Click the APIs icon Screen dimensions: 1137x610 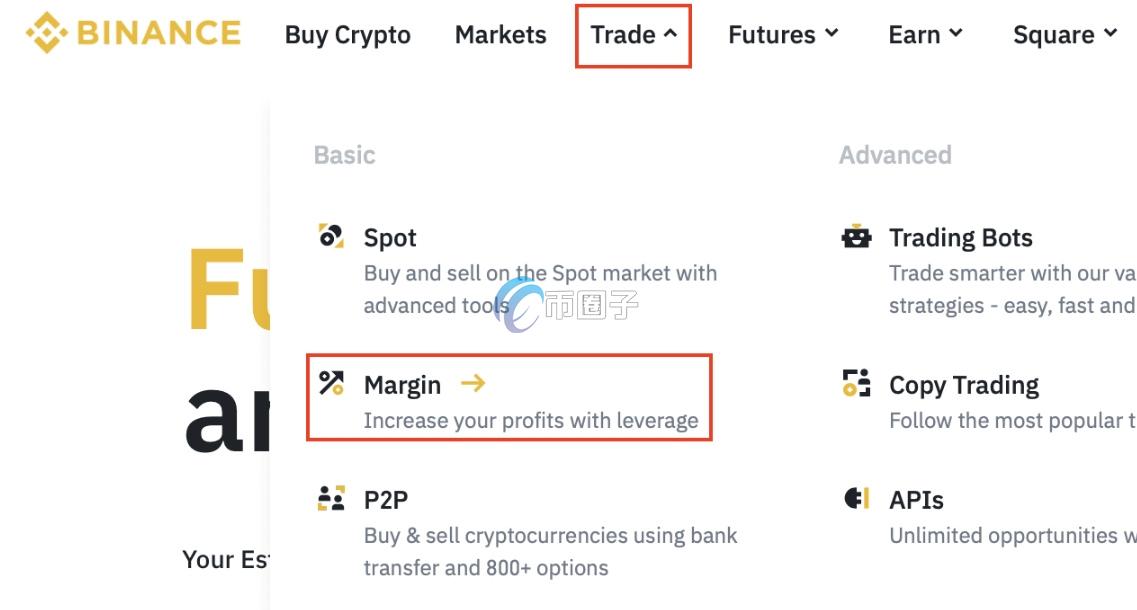coord(857,498)
